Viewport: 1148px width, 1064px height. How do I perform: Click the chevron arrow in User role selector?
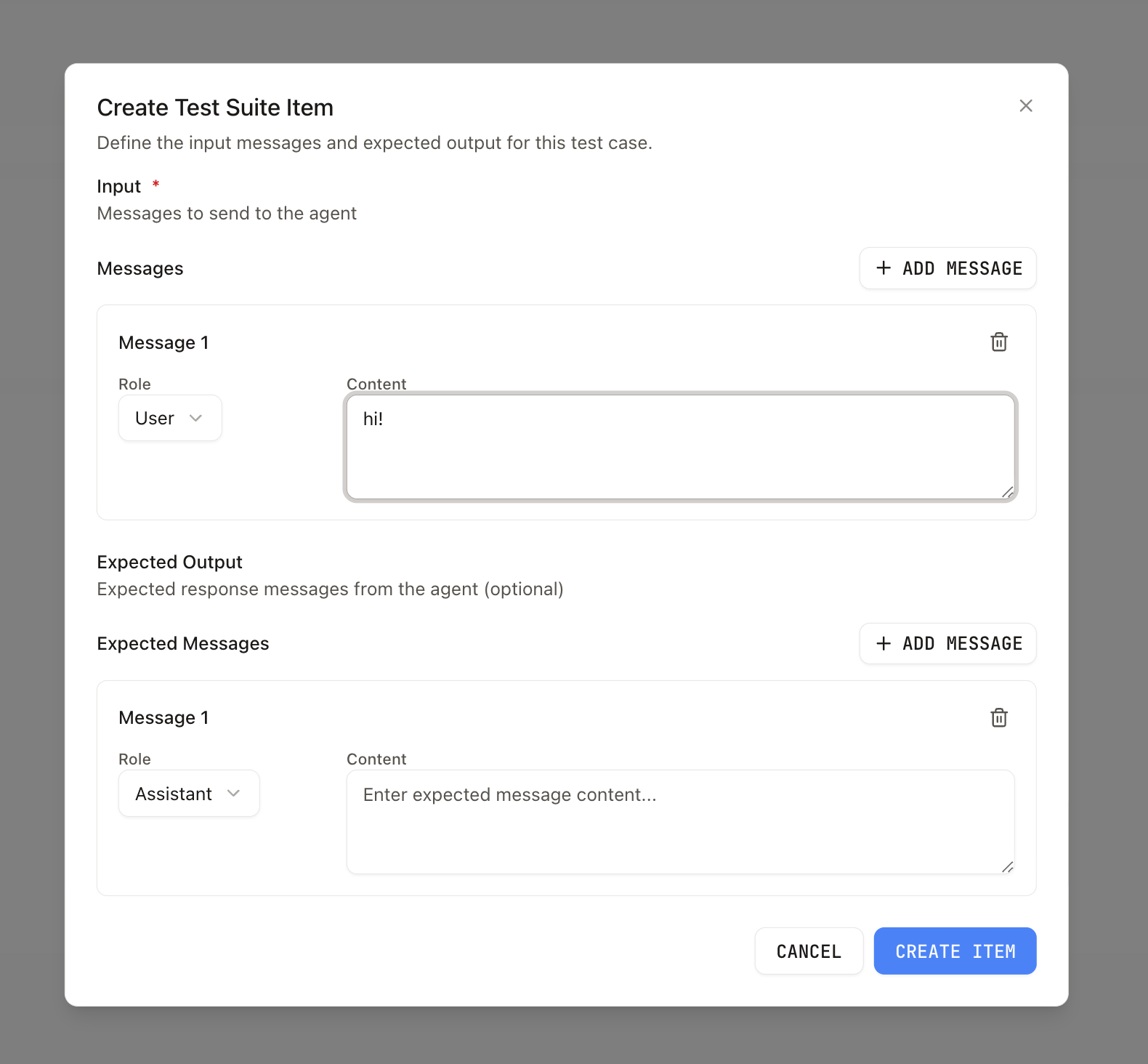[195, 419]
